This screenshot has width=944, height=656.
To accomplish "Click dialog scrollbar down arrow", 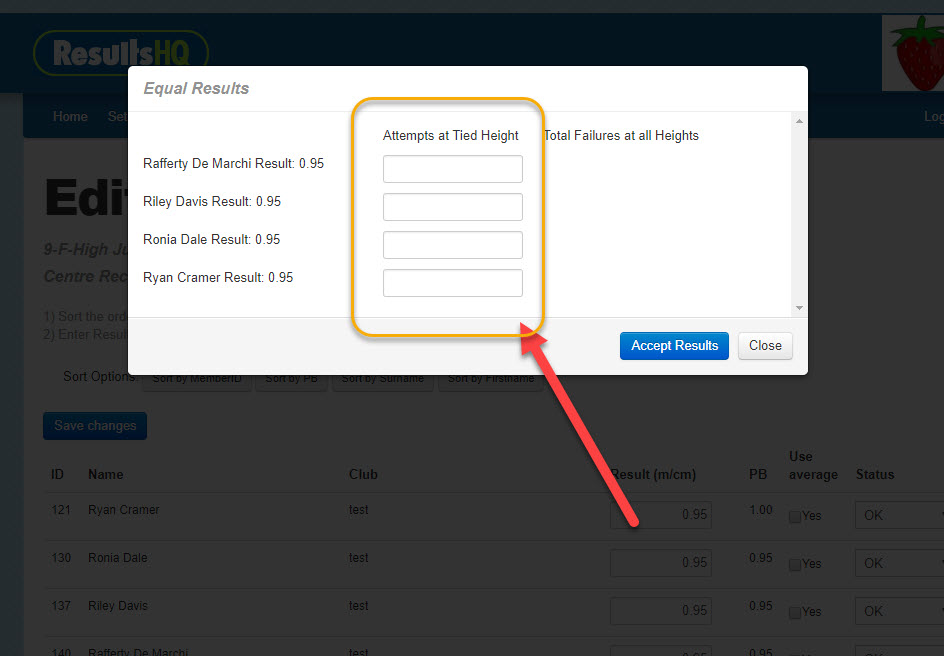I will point(800,308).
